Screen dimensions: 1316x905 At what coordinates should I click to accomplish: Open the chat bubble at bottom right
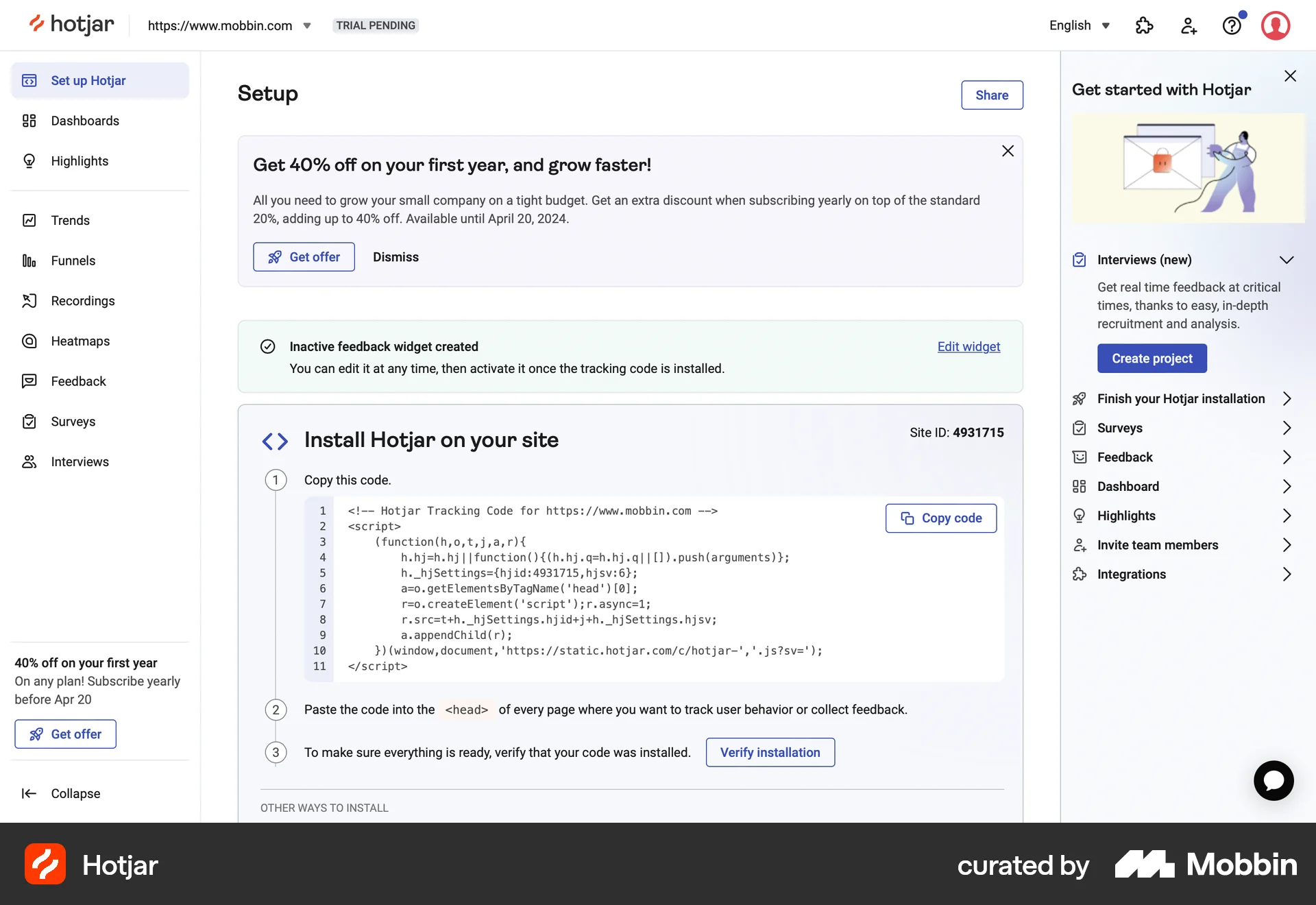1274,780
